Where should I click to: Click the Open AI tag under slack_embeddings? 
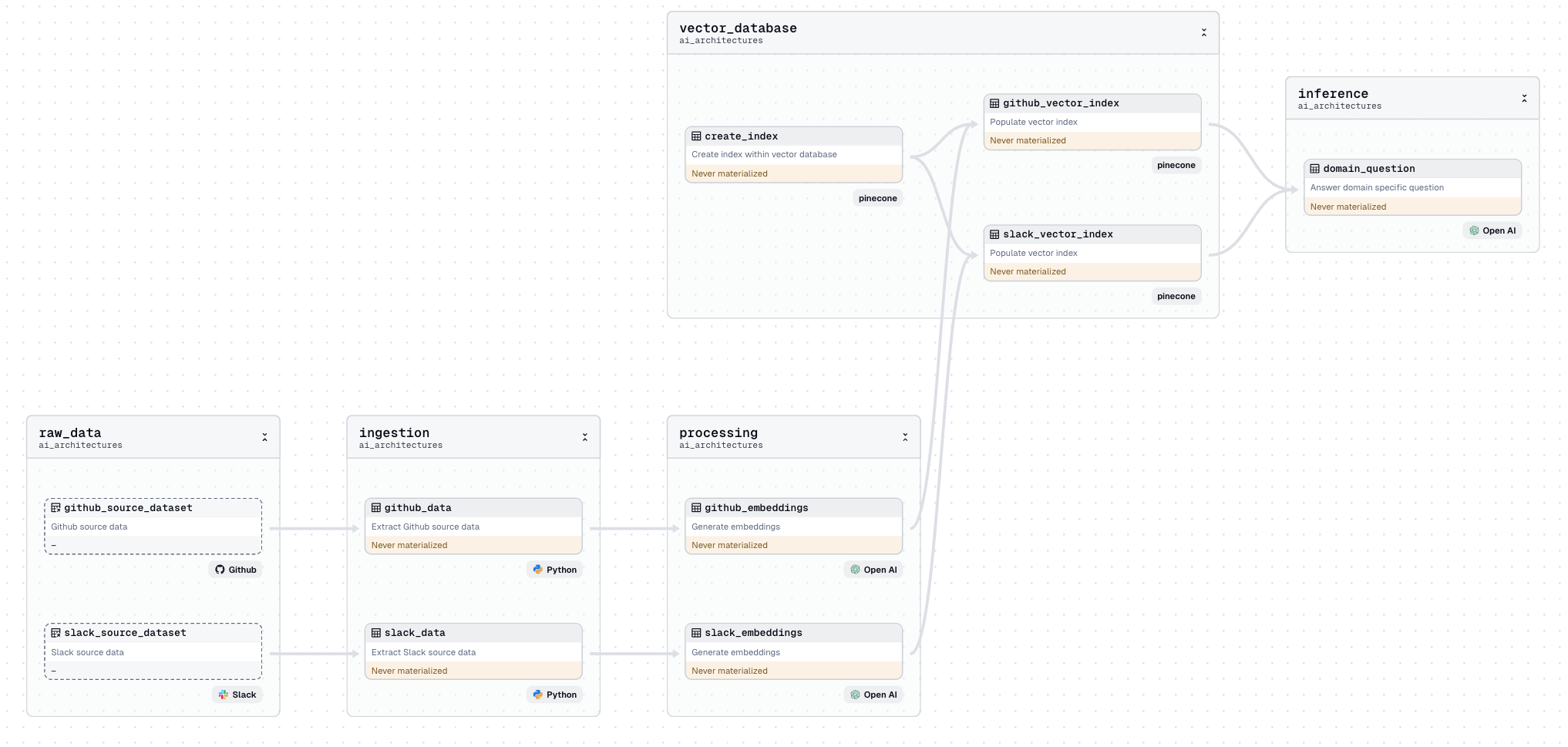[873, 695]
